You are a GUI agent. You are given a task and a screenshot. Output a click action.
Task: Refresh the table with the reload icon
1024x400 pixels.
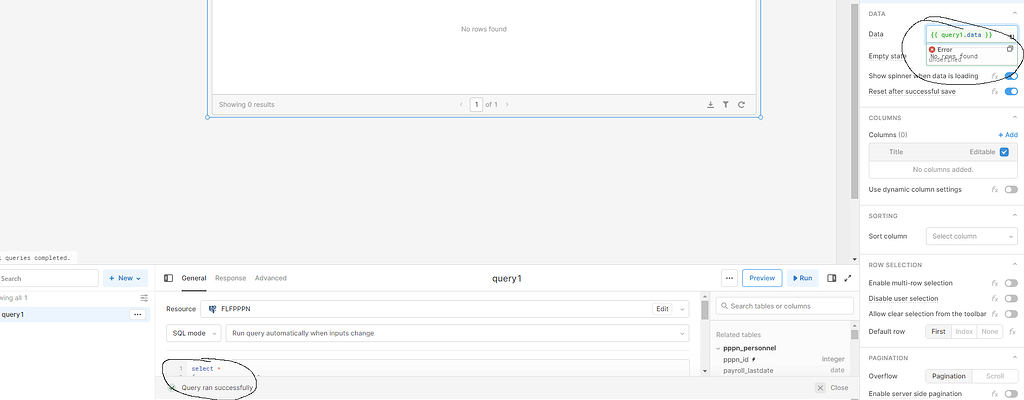tap(741, 105)
